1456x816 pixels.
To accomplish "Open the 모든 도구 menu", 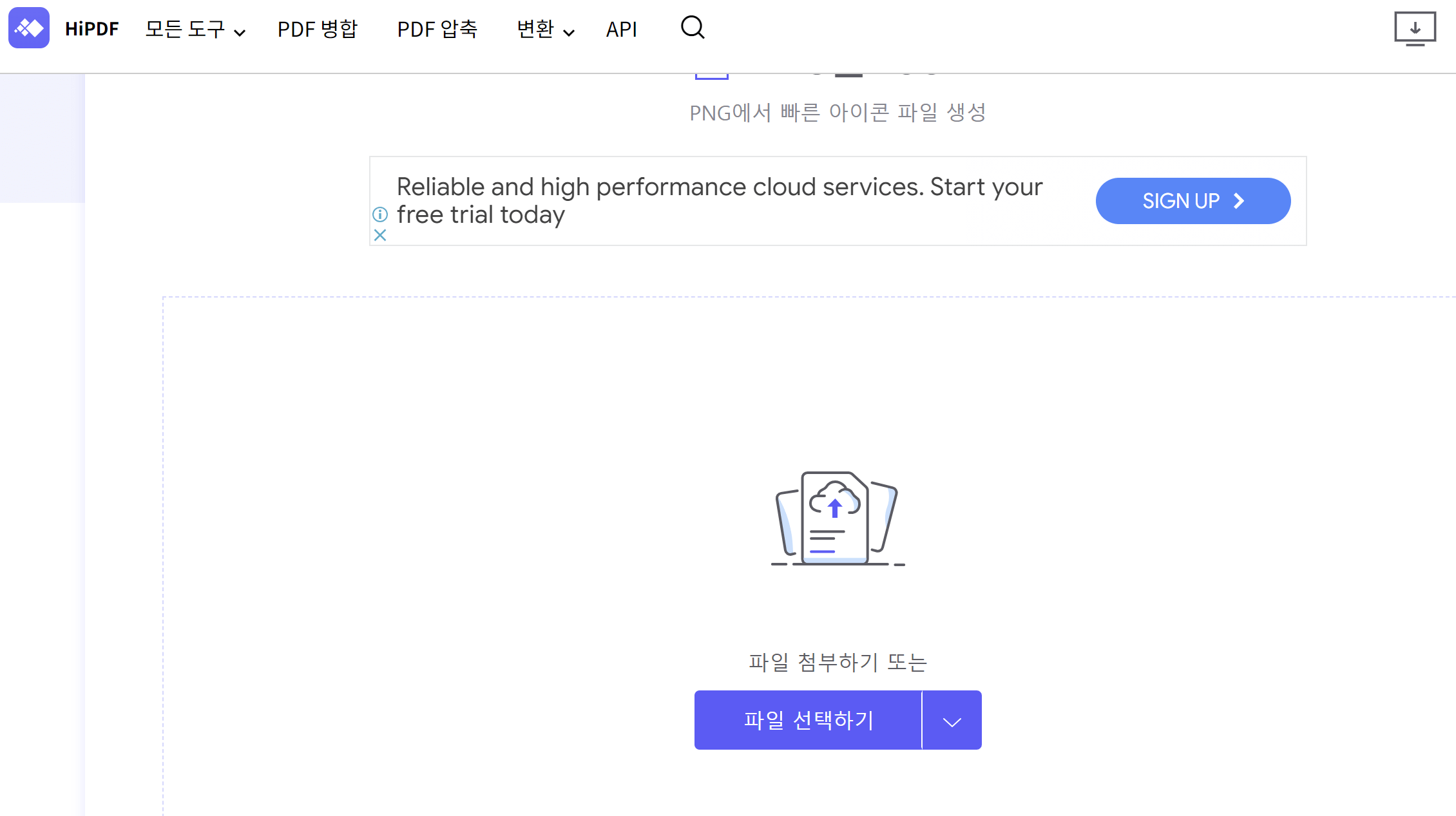I will coord(185,29).
